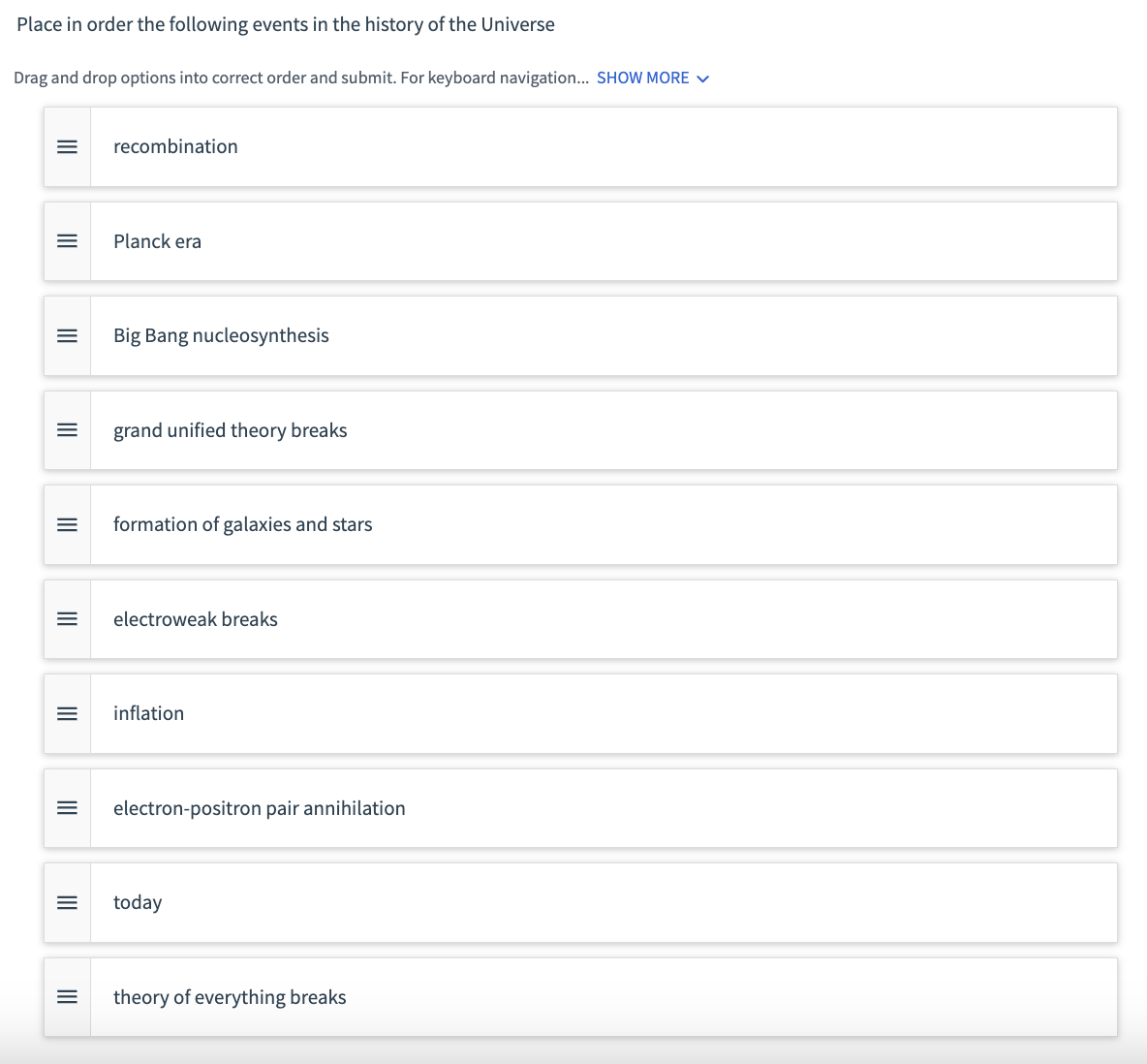Select the Planck era option card
This screenshot has width=1147, height=1064.
[x=603, y=241]
